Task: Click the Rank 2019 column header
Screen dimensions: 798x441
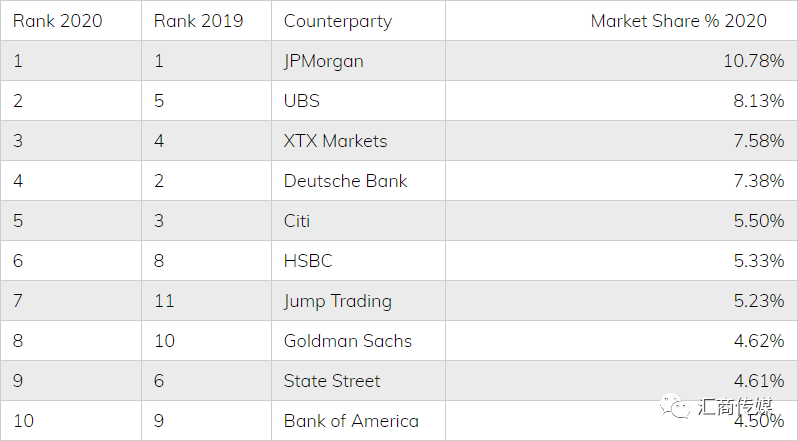Action: point(198,21)
